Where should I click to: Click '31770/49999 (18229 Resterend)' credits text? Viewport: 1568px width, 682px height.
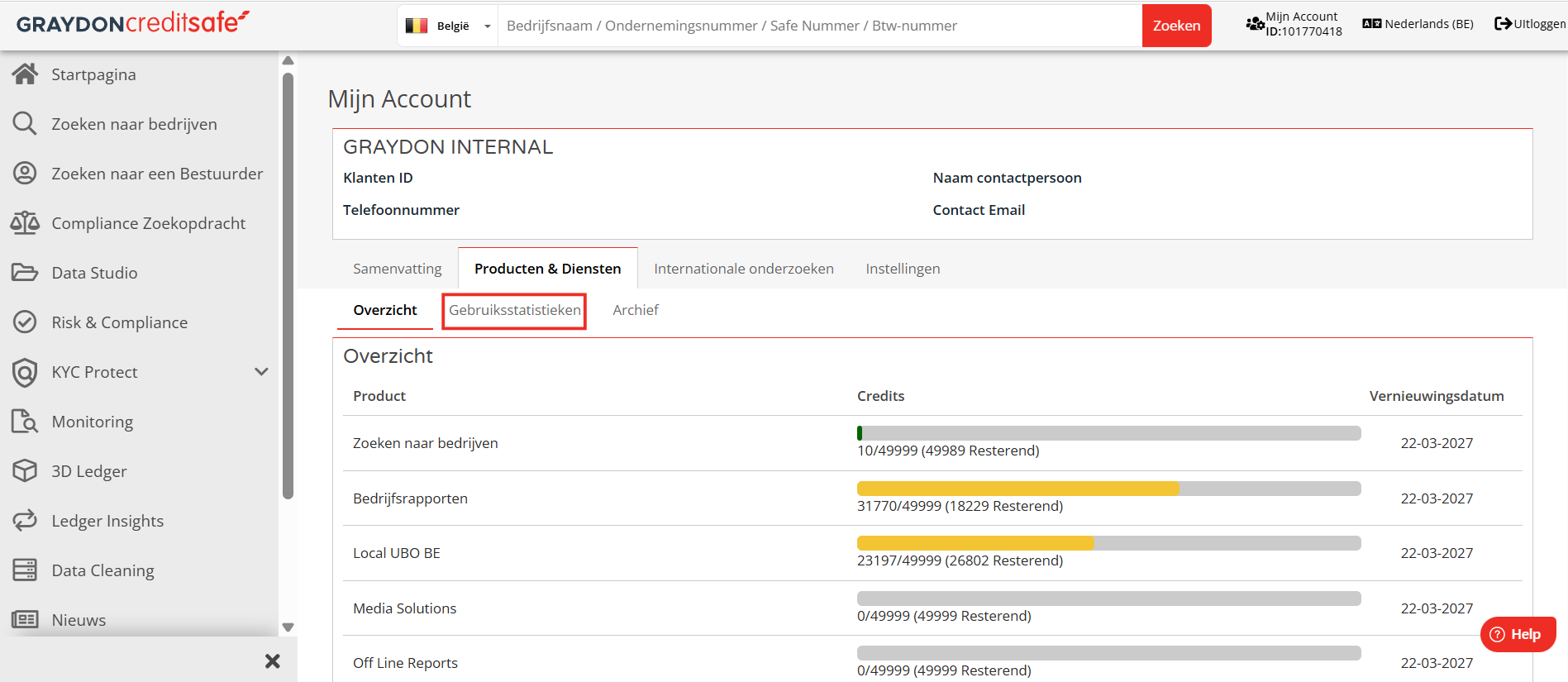coord(960,506)
